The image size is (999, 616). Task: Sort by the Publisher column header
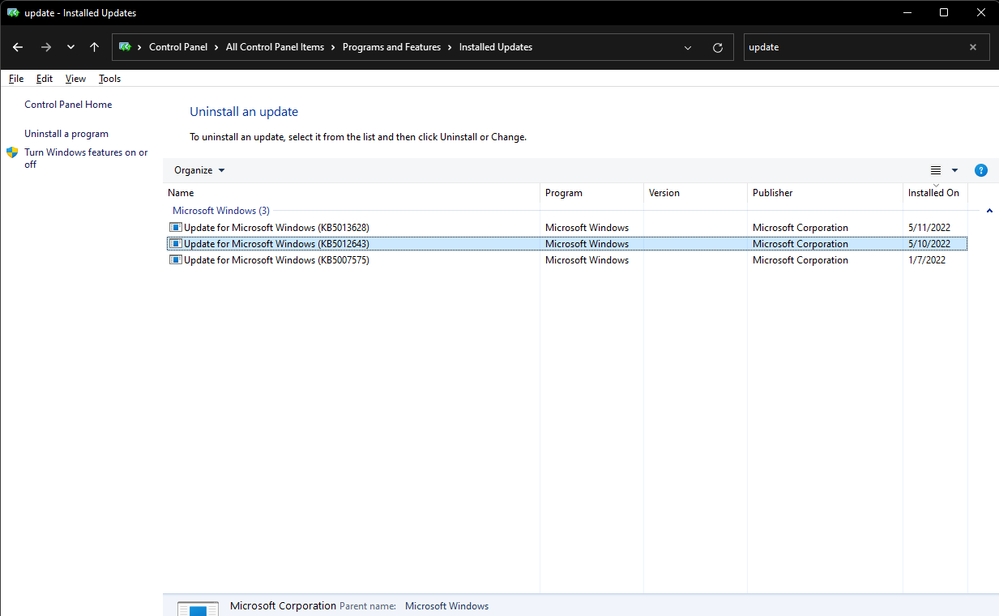point(825,192)
